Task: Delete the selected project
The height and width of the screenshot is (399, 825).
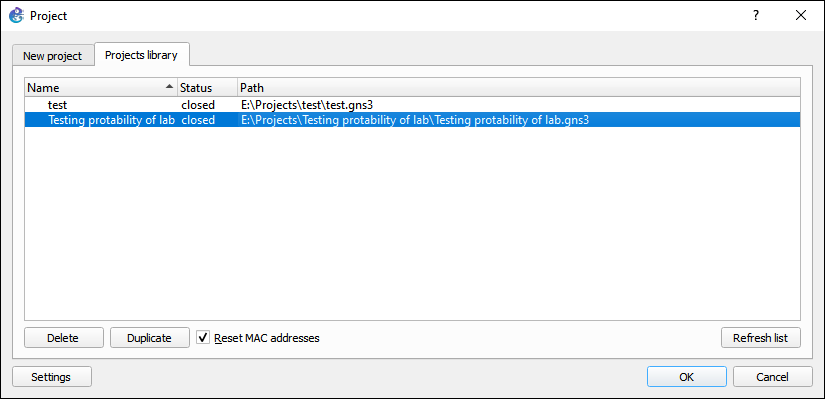Action: coord(63,338)
